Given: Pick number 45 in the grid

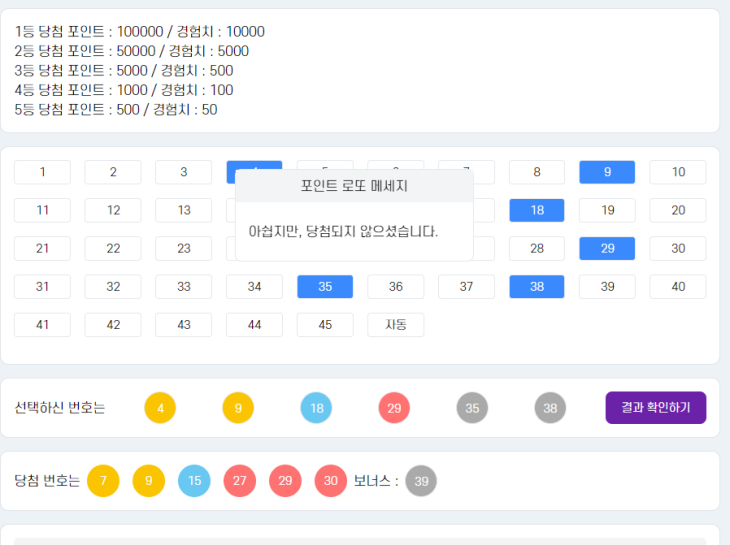Looking at the screenshot, I should [x=325, y=325].
